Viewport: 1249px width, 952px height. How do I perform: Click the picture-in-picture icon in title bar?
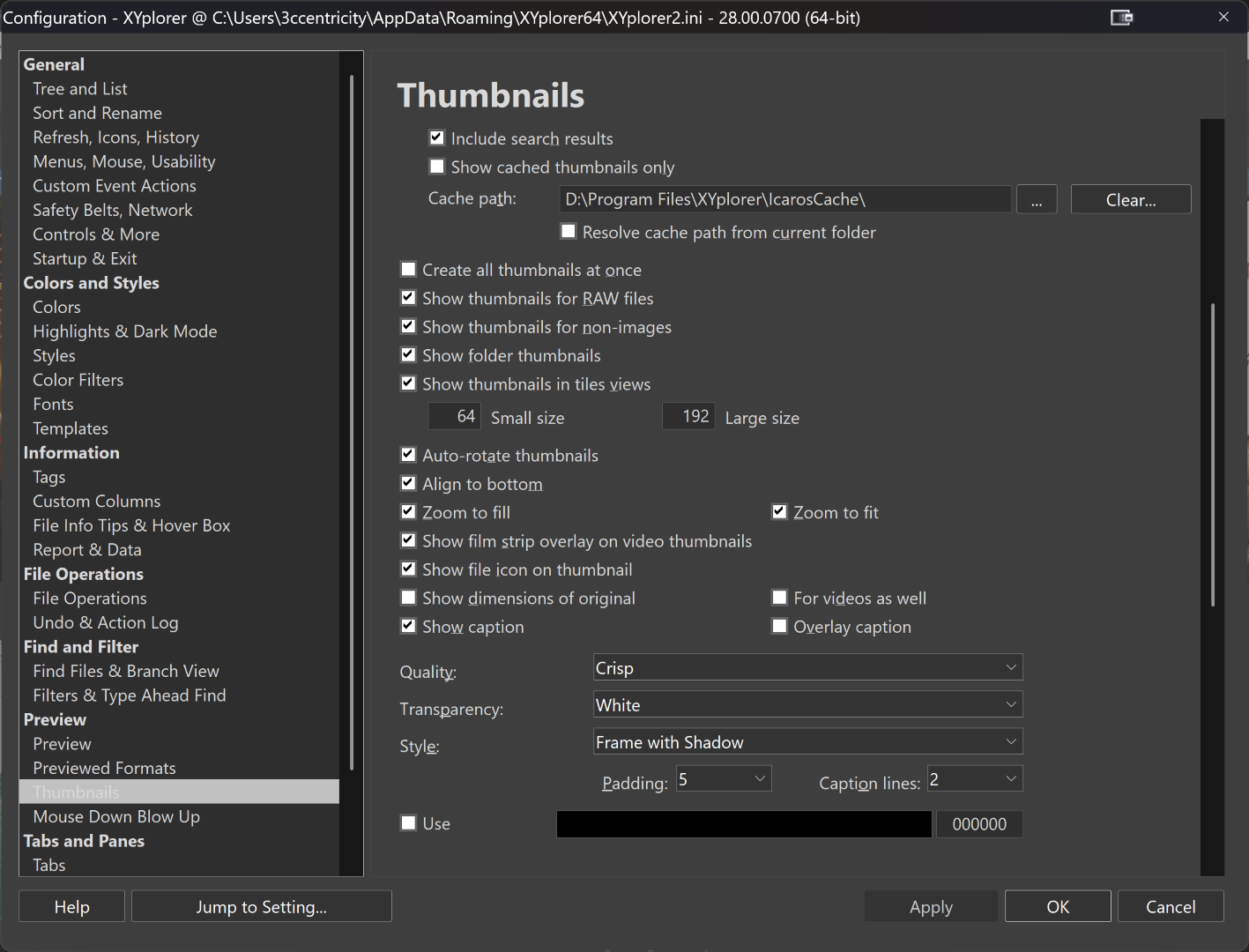[x=1121, y=18]
